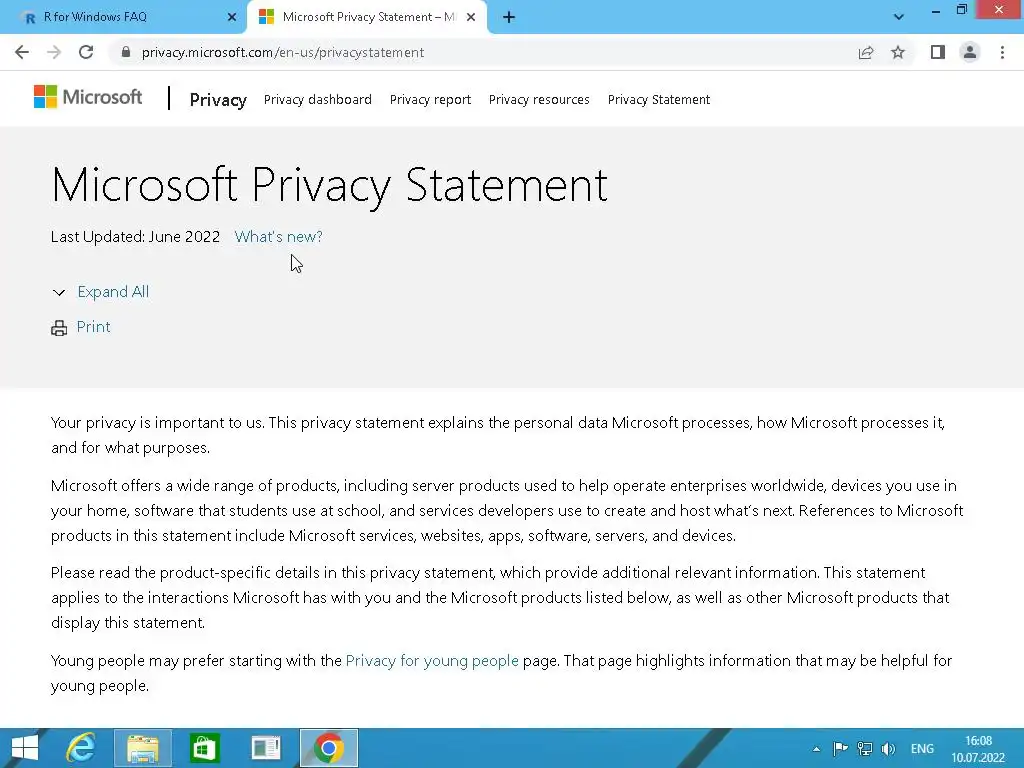This screenshot has height=768, width=1024.
Task: Open the Windows Start button
Action: click(x=25, y=748)
